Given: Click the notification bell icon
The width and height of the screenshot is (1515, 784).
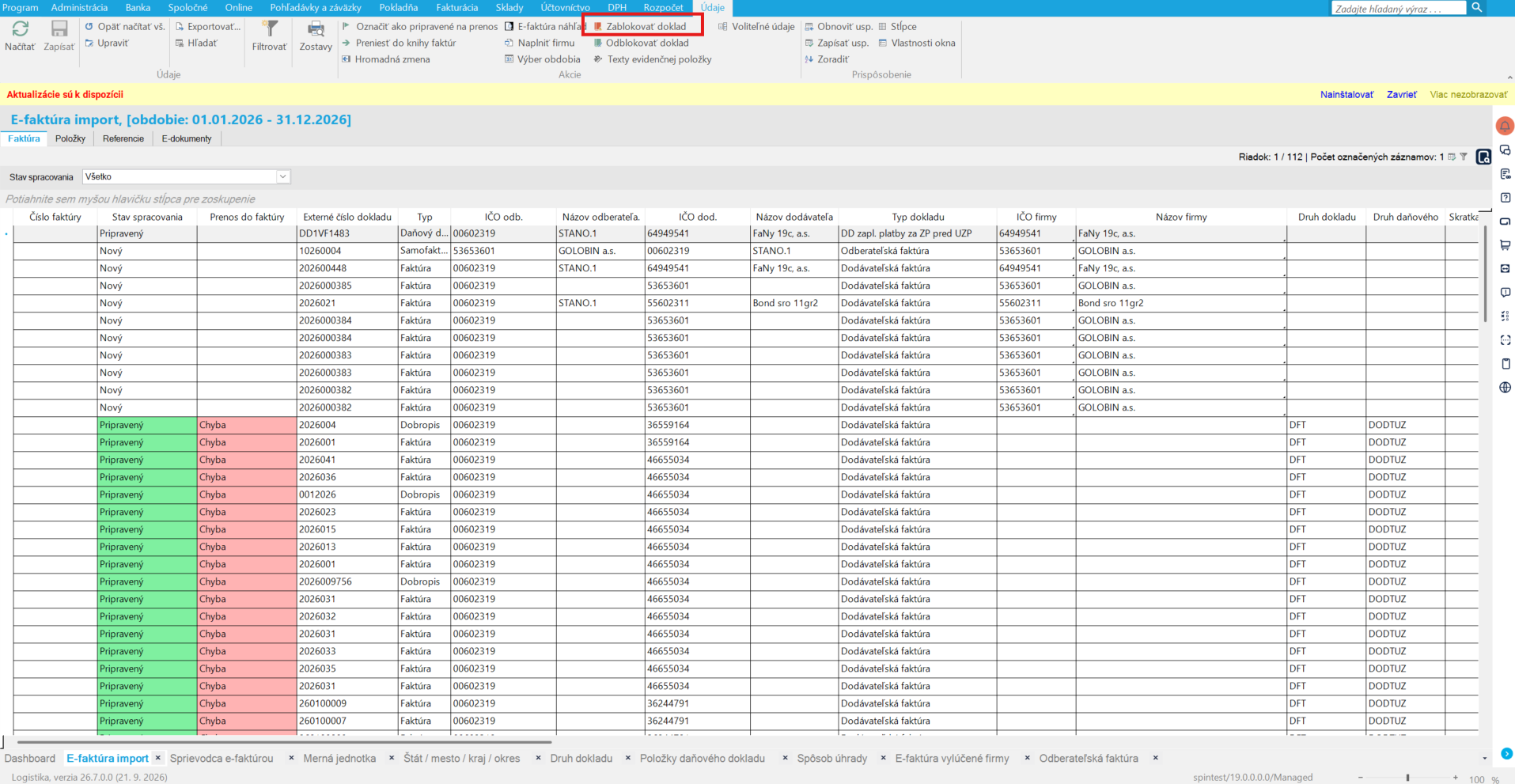Looking at the screenshot, I should 1505,126.
